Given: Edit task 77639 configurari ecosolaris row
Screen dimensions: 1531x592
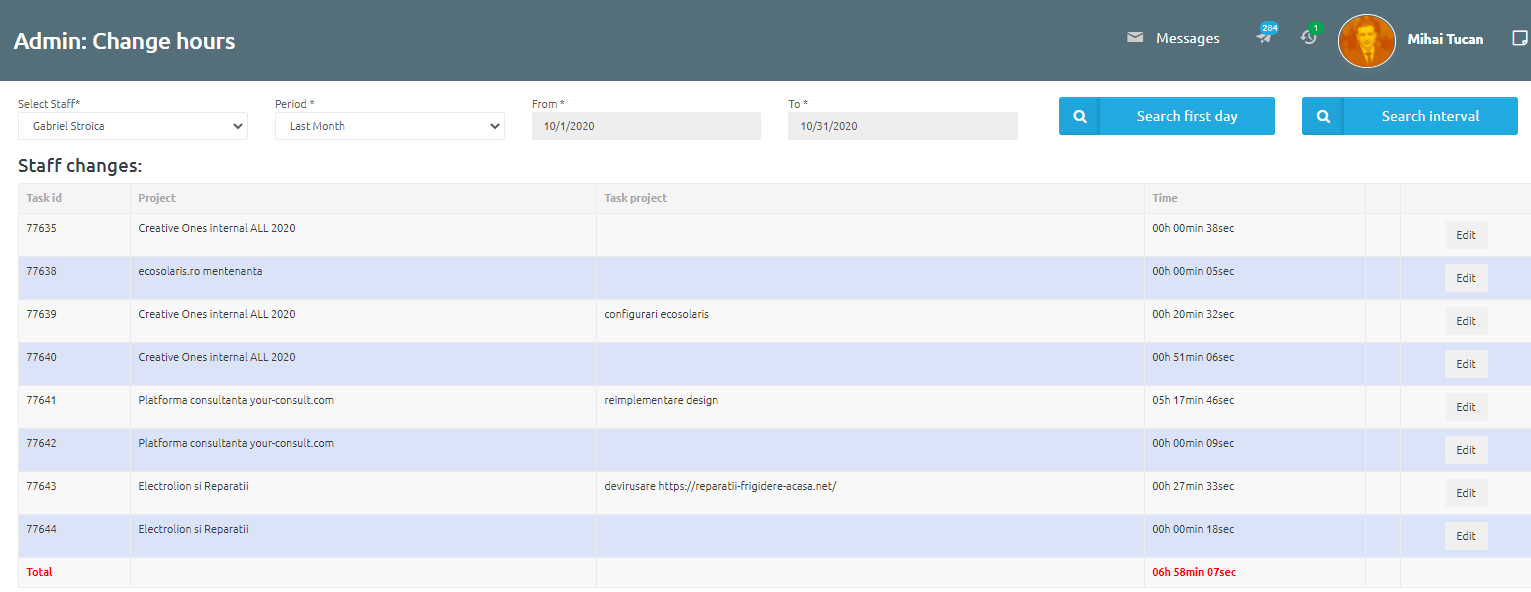Looking at the screenshot, I should tap(1466, 321).
